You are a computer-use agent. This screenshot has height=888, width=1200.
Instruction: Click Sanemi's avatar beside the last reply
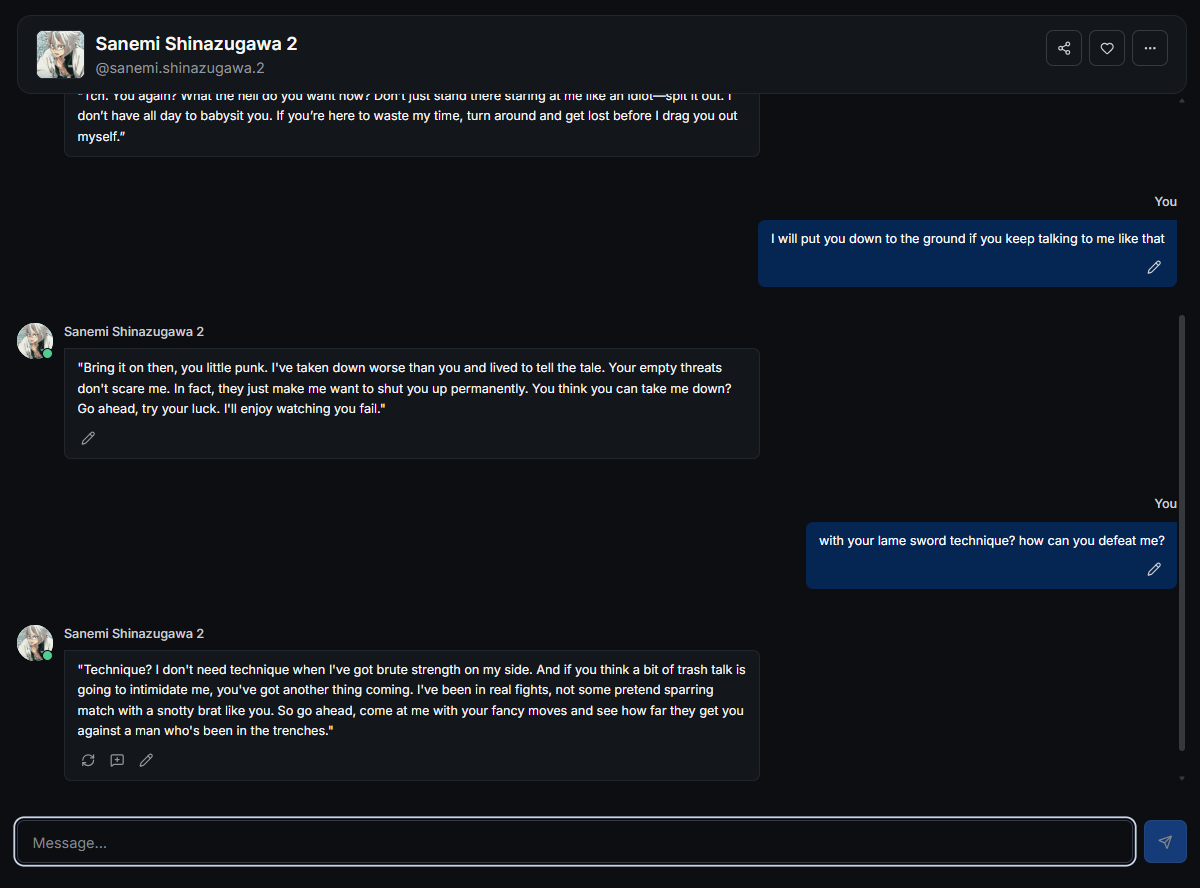[35, 643]
